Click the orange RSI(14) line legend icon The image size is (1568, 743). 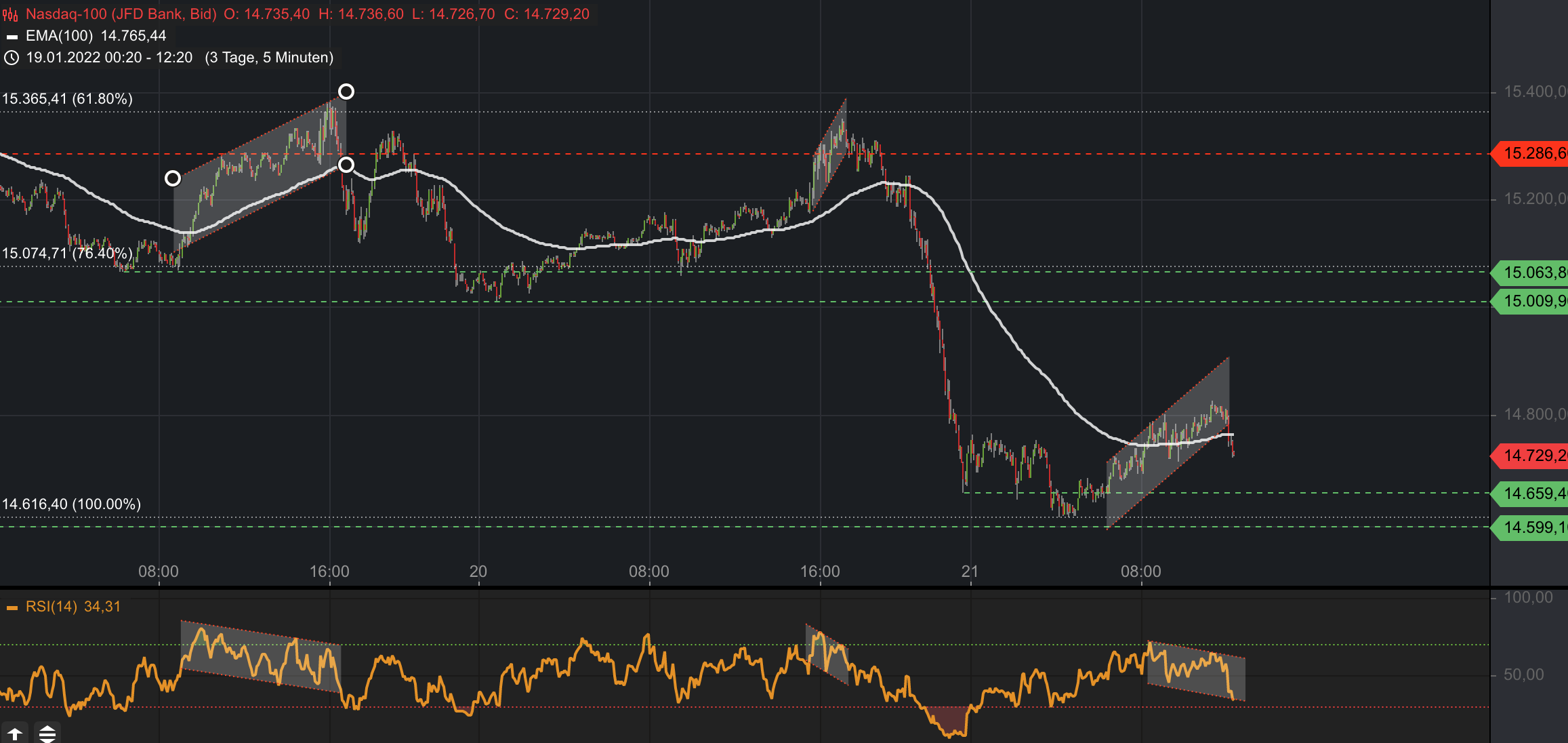12,607
